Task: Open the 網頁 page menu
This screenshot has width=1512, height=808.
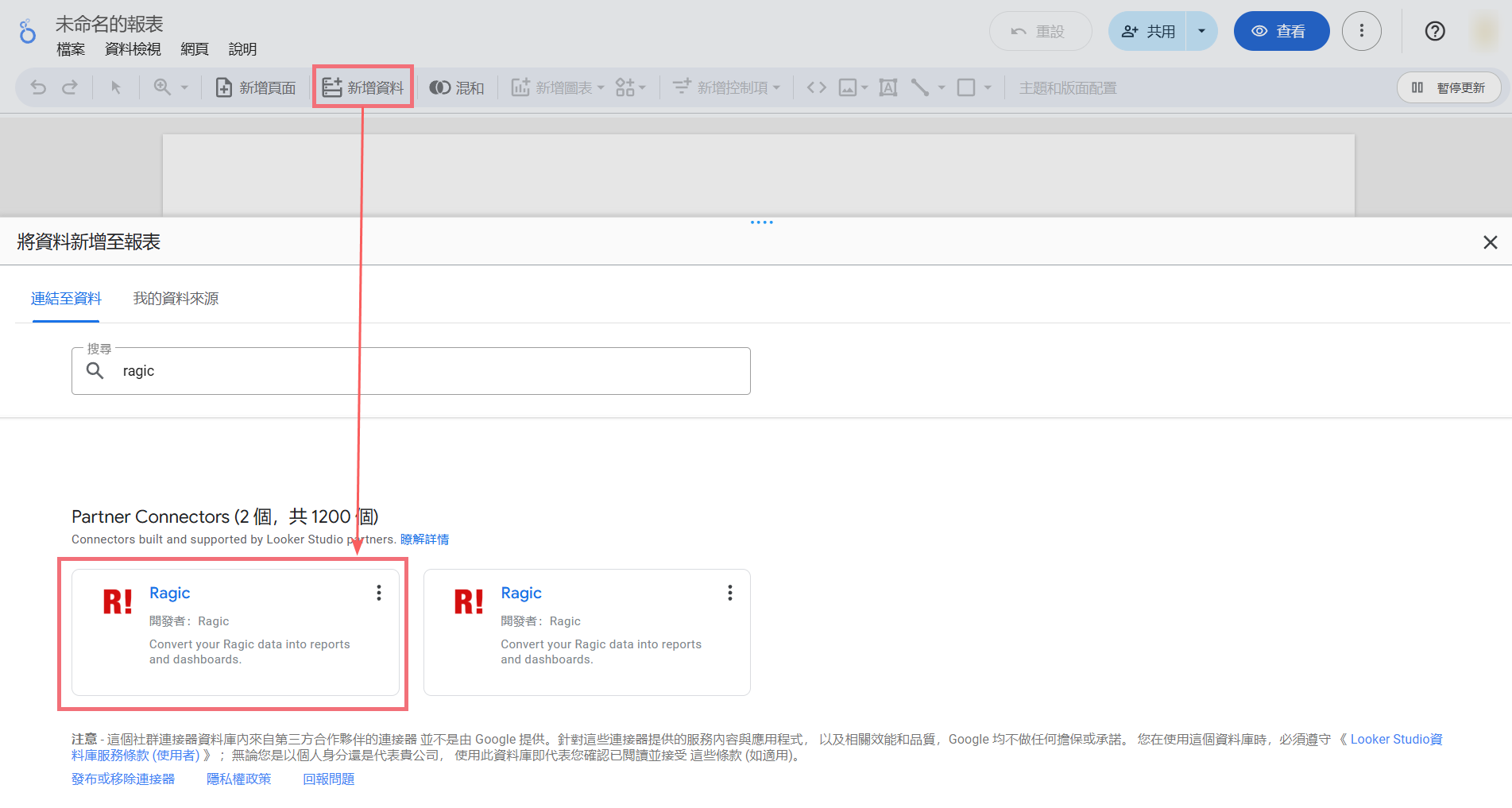Action: coord(195,49)
